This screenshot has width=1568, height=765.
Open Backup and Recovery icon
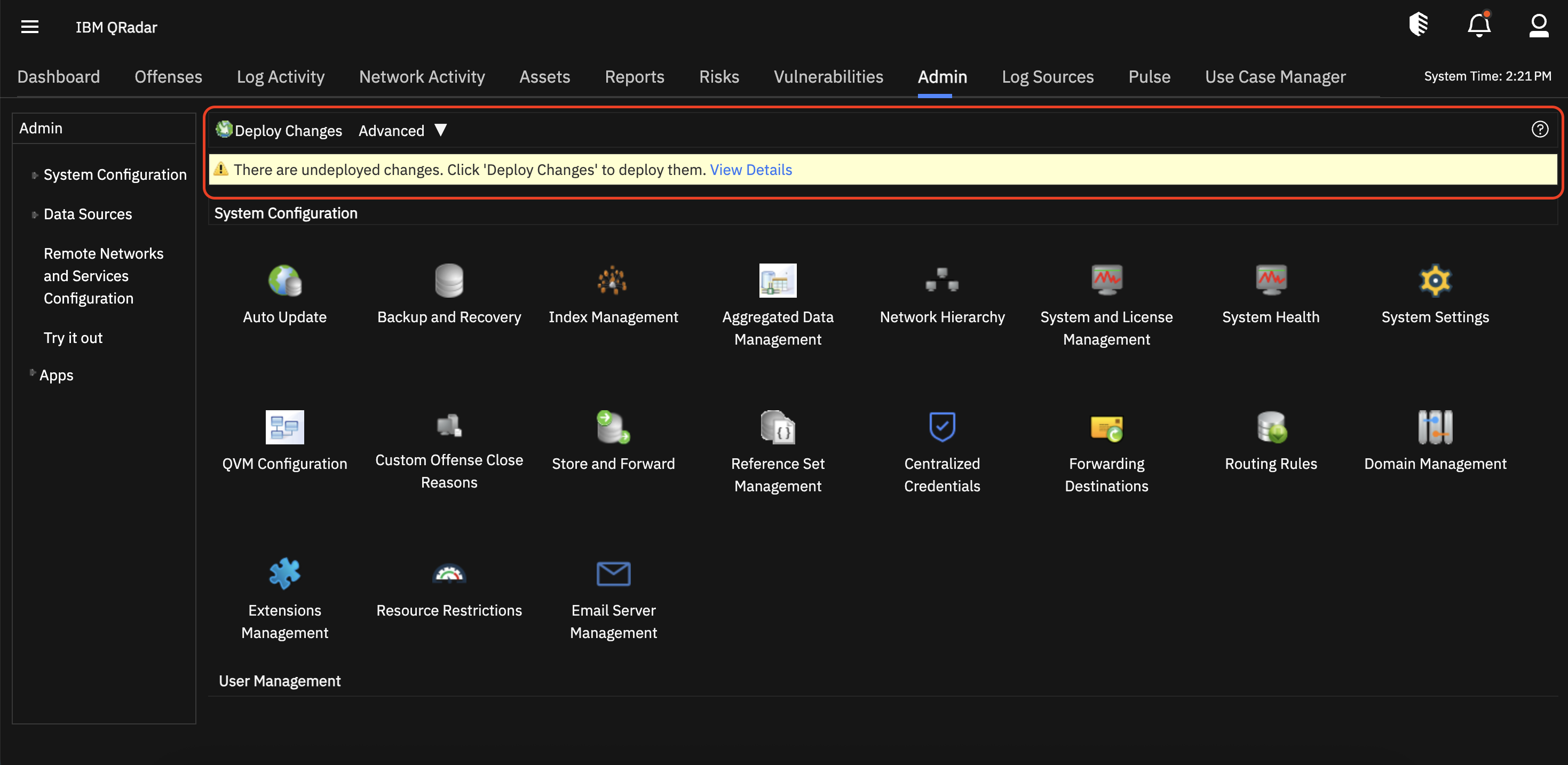coord(449,281)
